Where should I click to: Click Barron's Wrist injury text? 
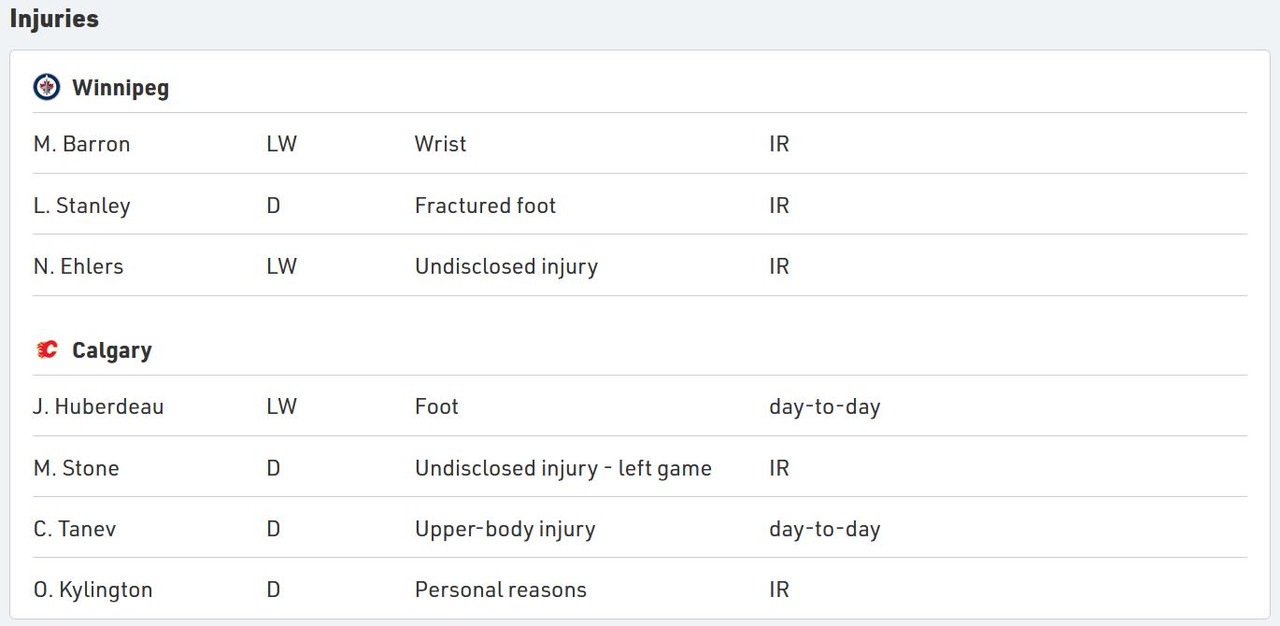click(441, 144)
